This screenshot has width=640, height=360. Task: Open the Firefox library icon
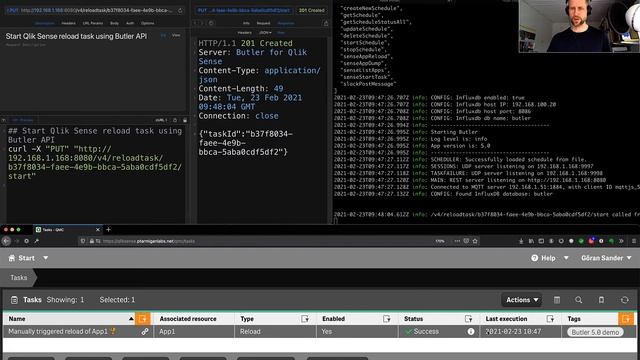531,241
